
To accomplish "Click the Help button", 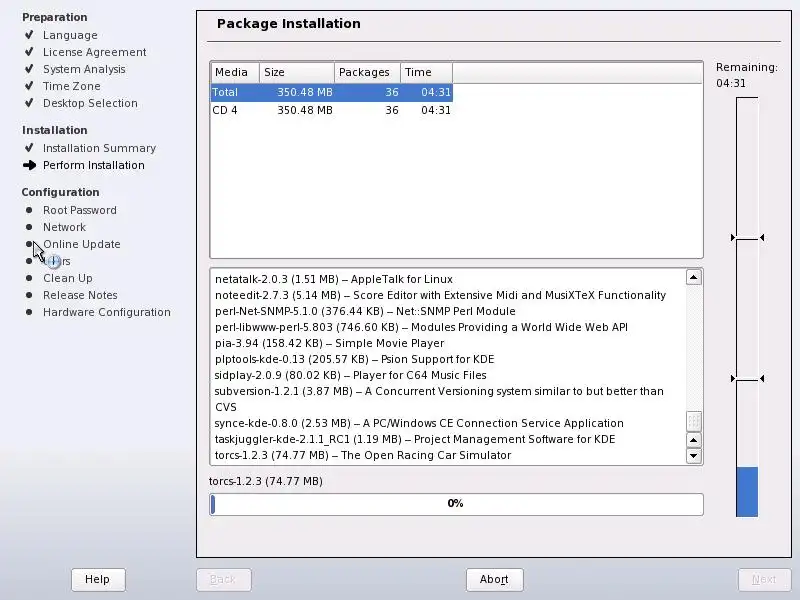I will (x=98, y=579).
